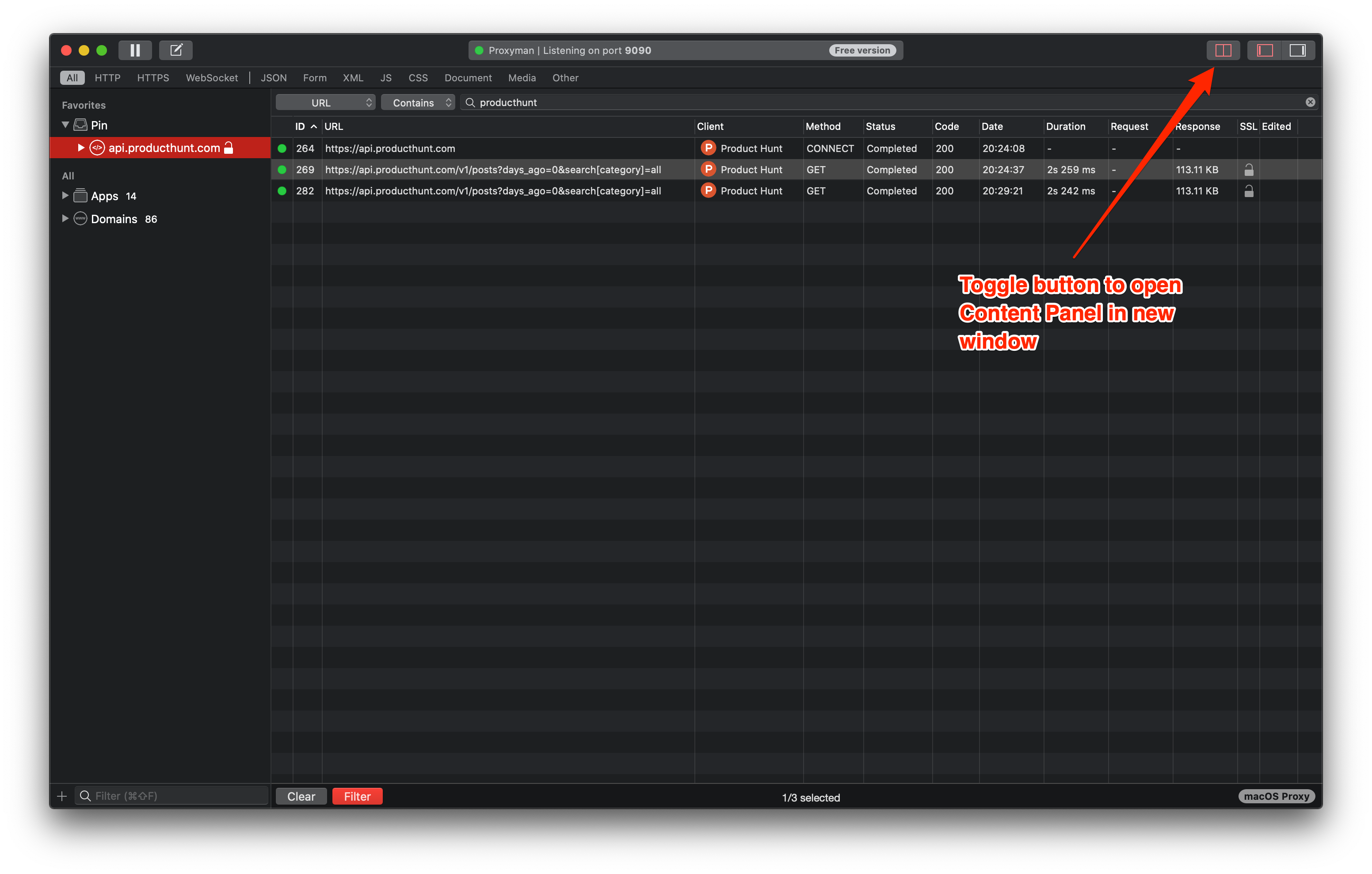Image resolution: width=1372 pixels, height=874 pixels.
Task: Clear the producthunt search text
Action: 1311,102
